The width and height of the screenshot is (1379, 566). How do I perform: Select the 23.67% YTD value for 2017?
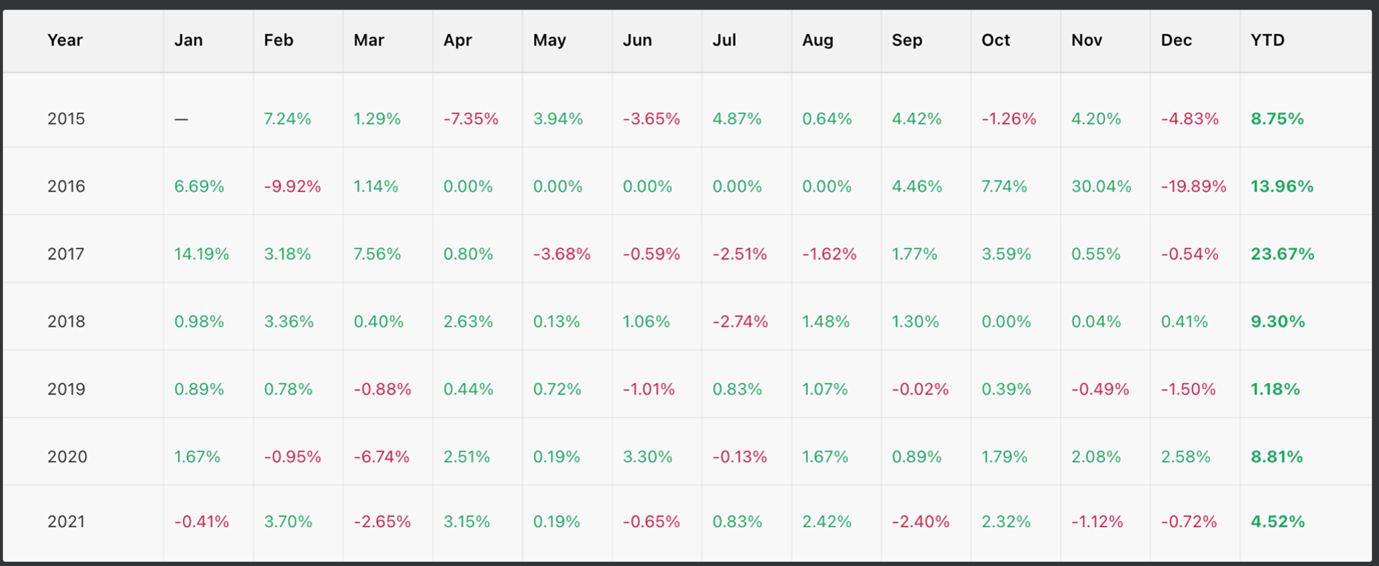pos(1282,254)
